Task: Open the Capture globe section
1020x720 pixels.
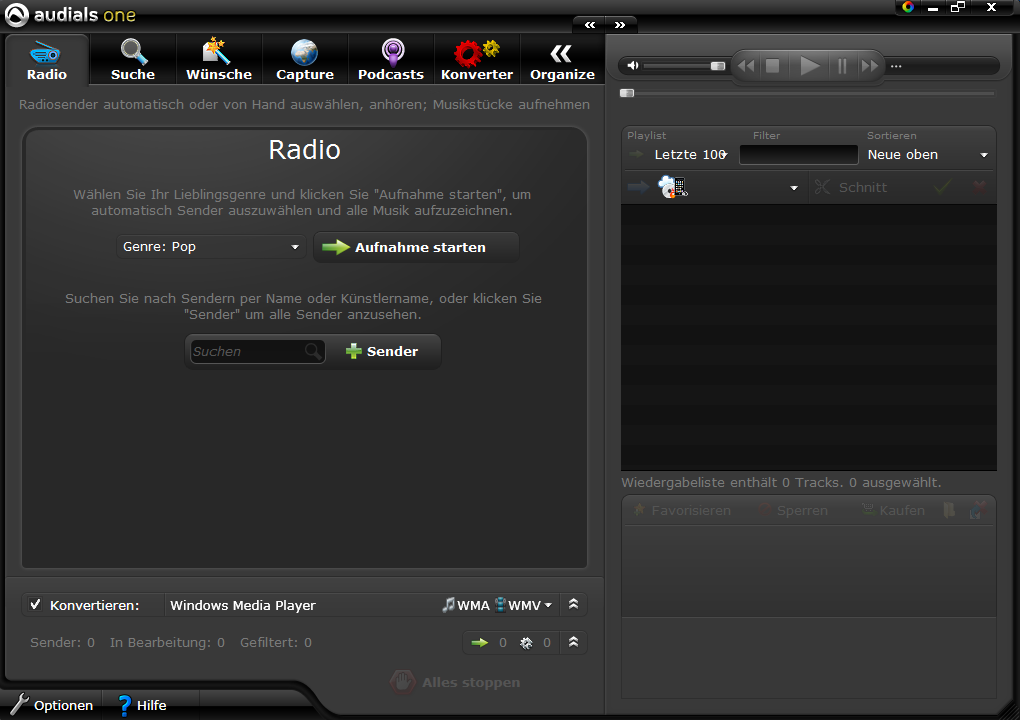Action: click(x=305, y=60)
